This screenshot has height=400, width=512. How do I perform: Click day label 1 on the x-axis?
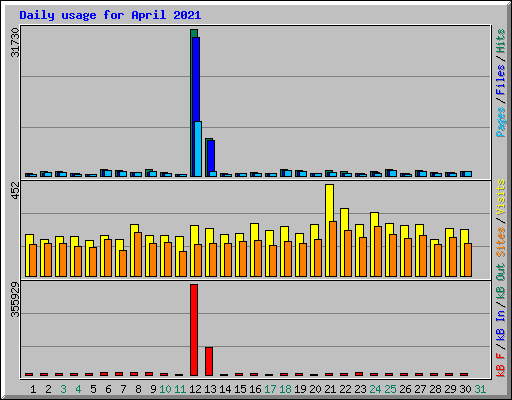tap(33, 389)
